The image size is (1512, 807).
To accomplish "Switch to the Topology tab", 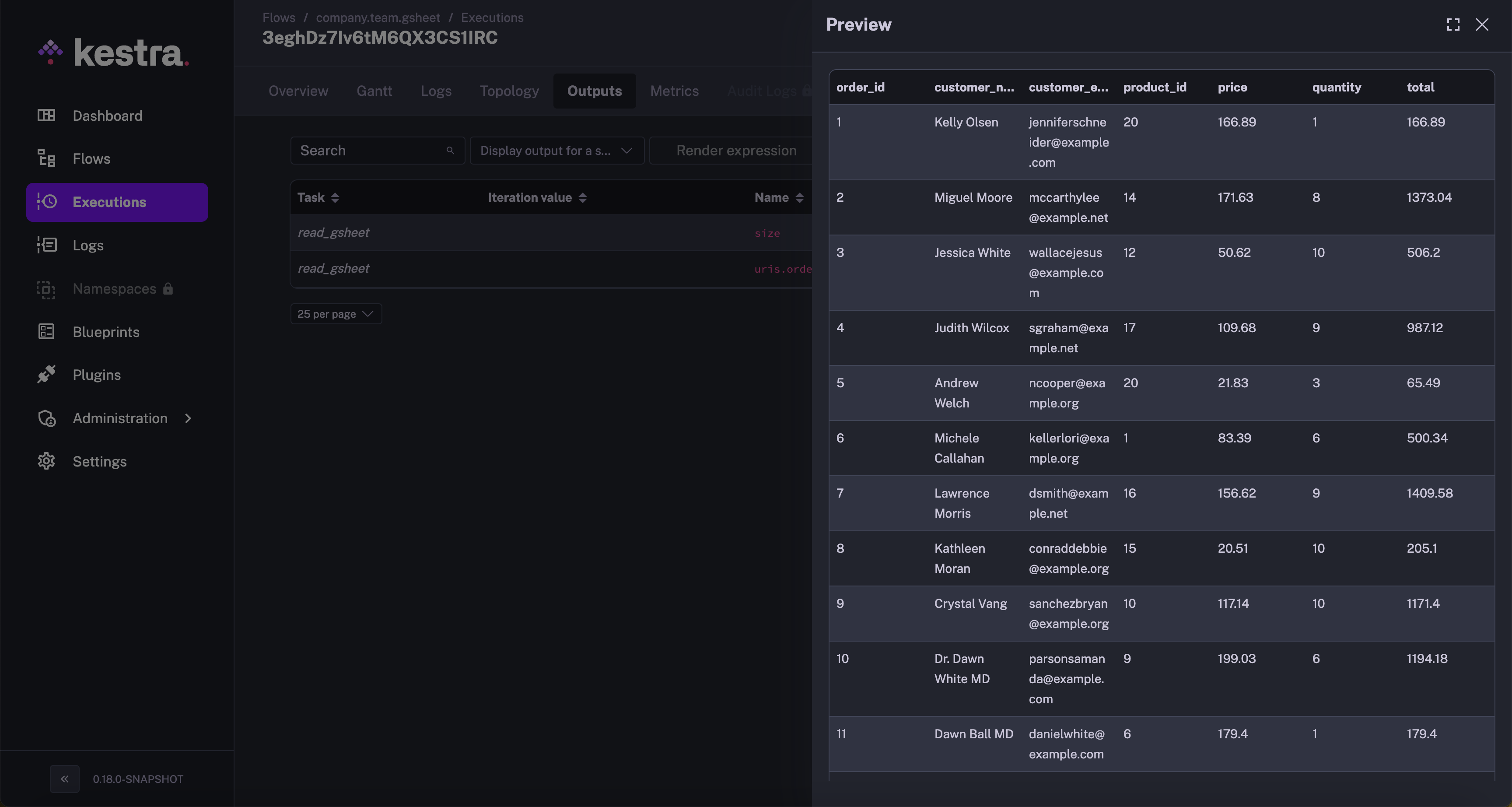I will coord(509,91).
